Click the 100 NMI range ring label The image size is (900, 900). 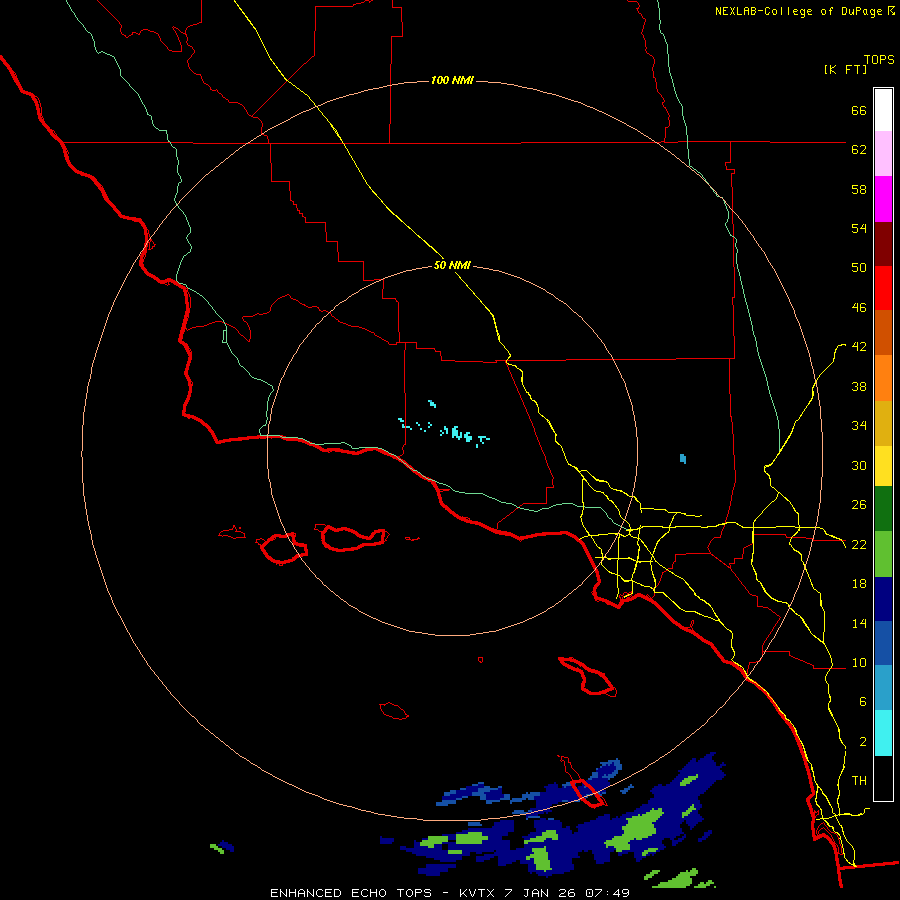tap(452, 80)
